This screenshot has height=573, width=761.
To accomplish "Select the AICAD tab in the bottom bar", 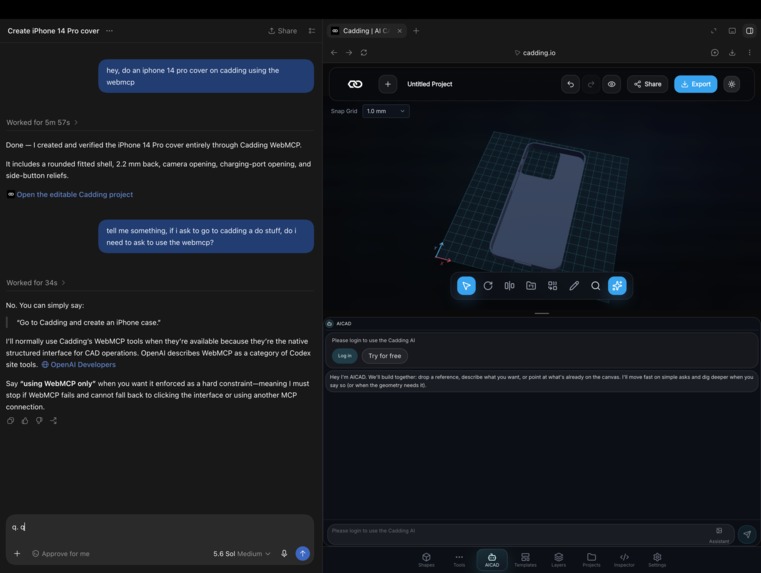I will click(492, 559).
